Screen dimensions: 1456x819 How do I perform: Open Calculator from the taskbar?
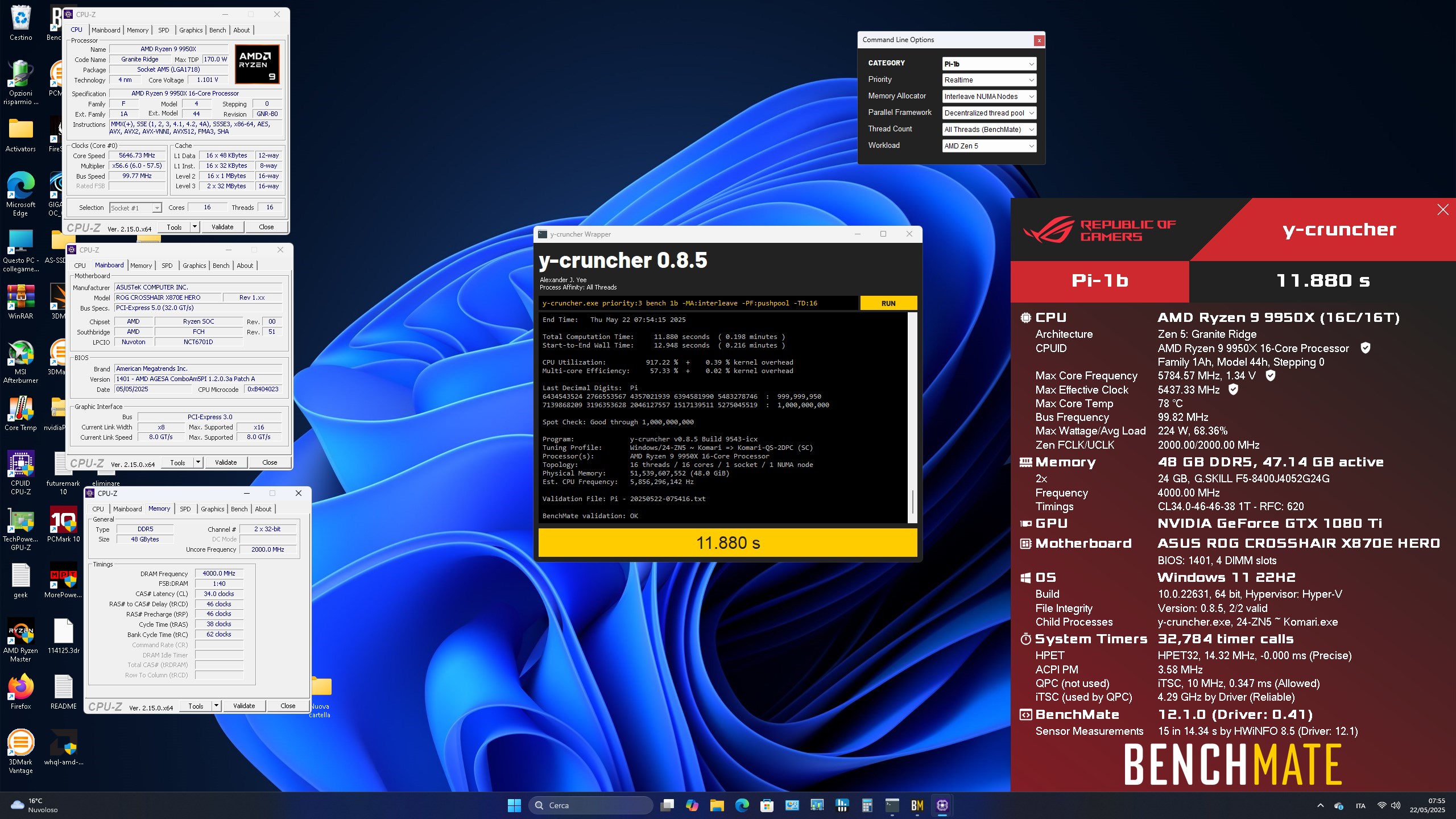[867, 805]
